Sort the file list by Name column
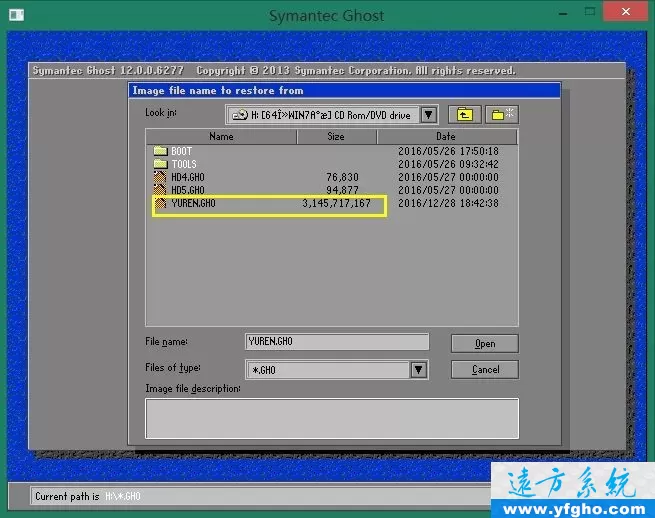Screen dimensions: 655x518 coord(221,136)
